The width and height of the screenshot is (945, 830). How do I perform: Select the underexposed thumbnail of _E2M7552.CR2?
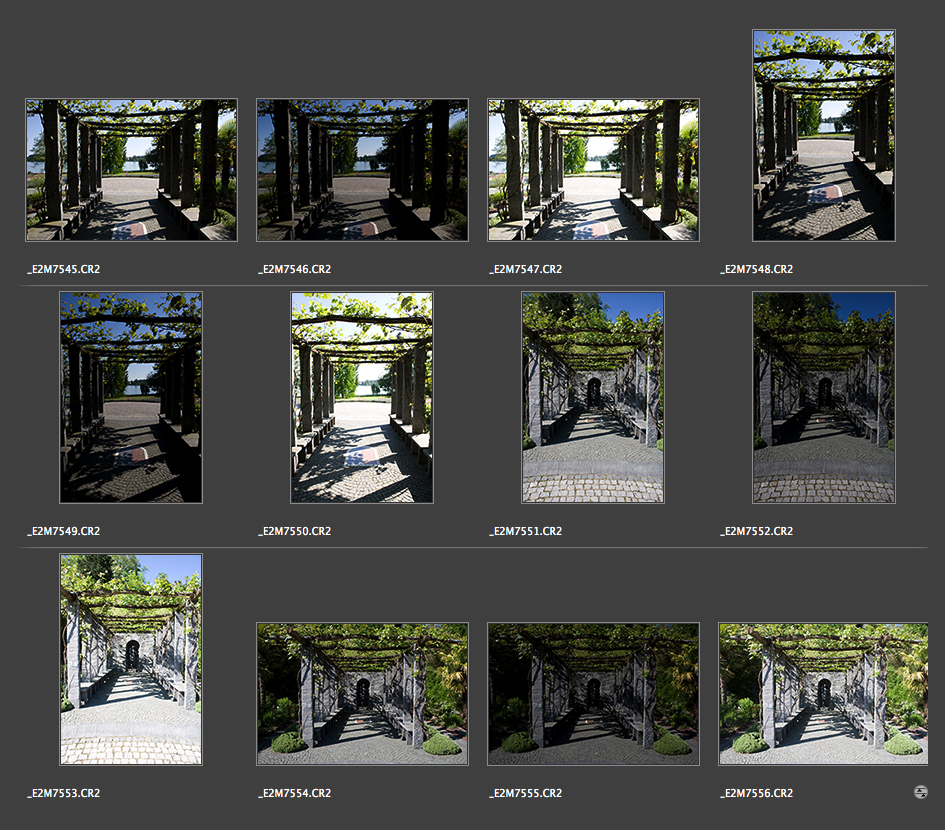[823, 397]
